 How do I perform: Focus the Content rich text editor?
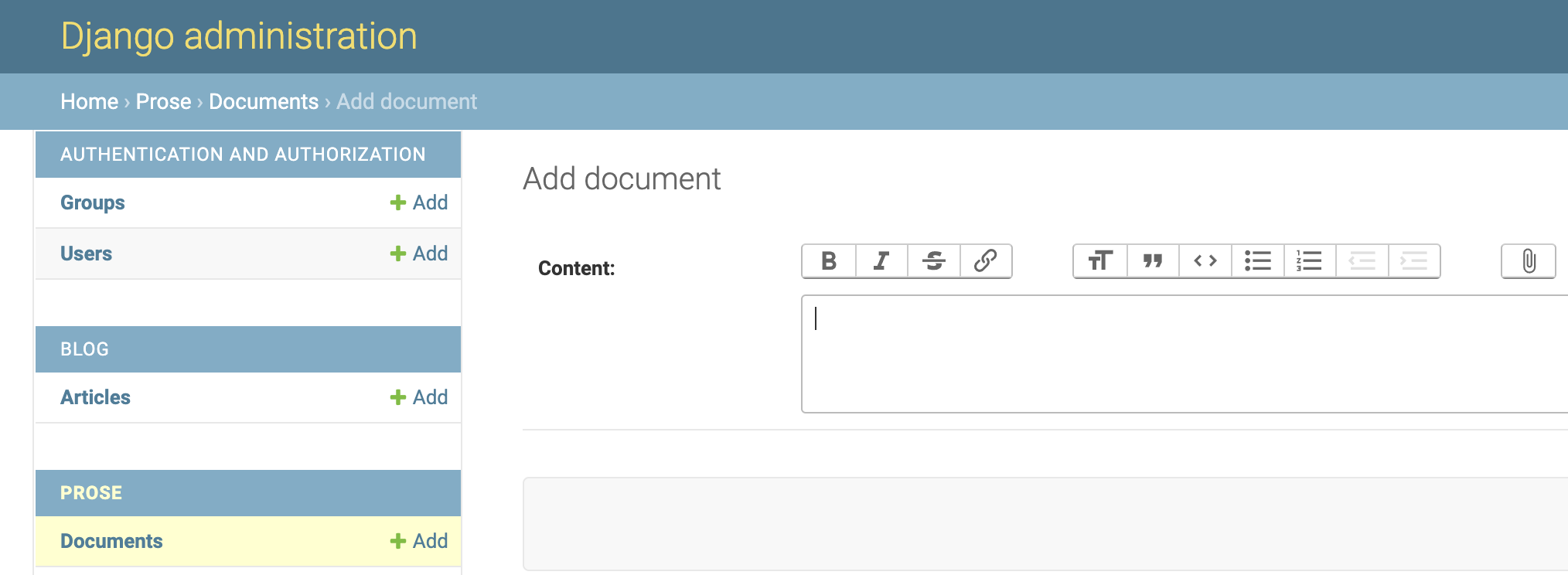[1185, 354]
